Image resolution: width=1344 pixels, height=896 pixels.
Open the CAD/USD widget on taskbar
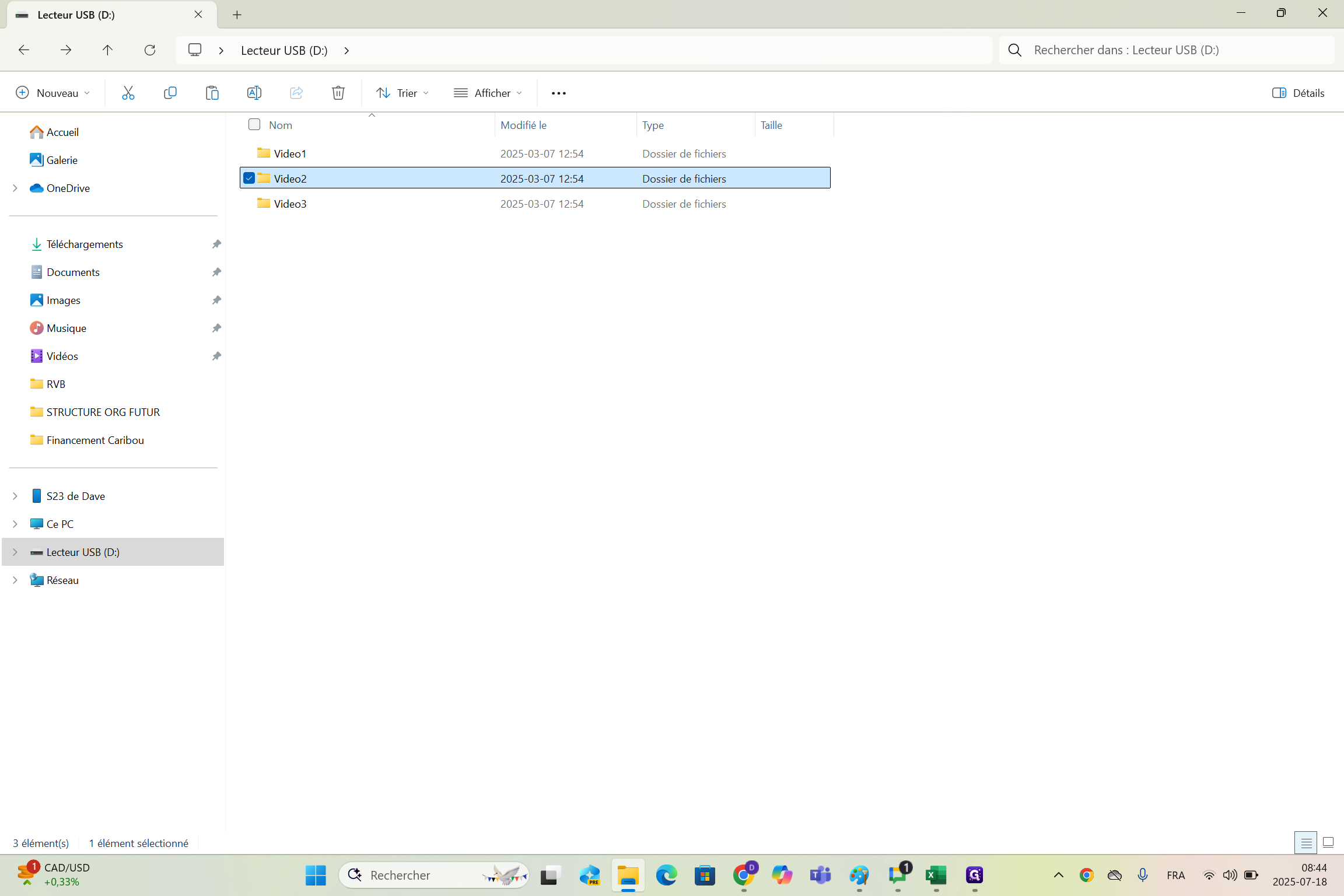[52, 874]
